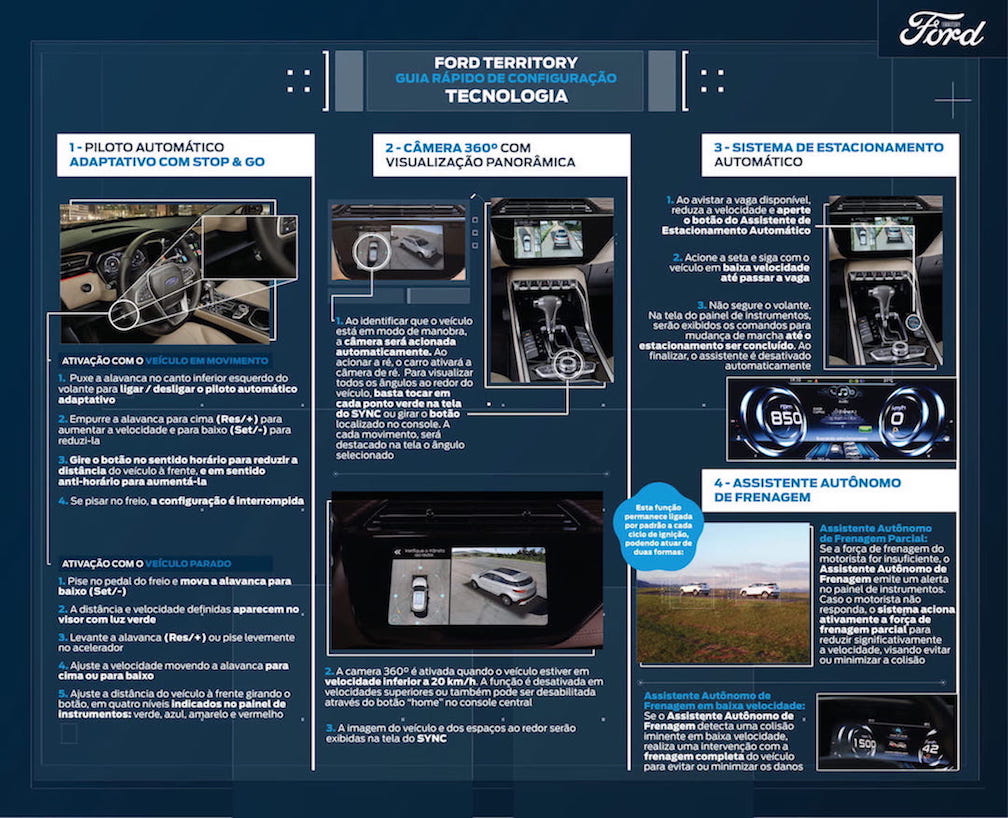This screenshot has height=818, width=1008.
Task: Click step 'Levante a alavanca (Res/+) ou pise levemente'
Action: (176, 642)
